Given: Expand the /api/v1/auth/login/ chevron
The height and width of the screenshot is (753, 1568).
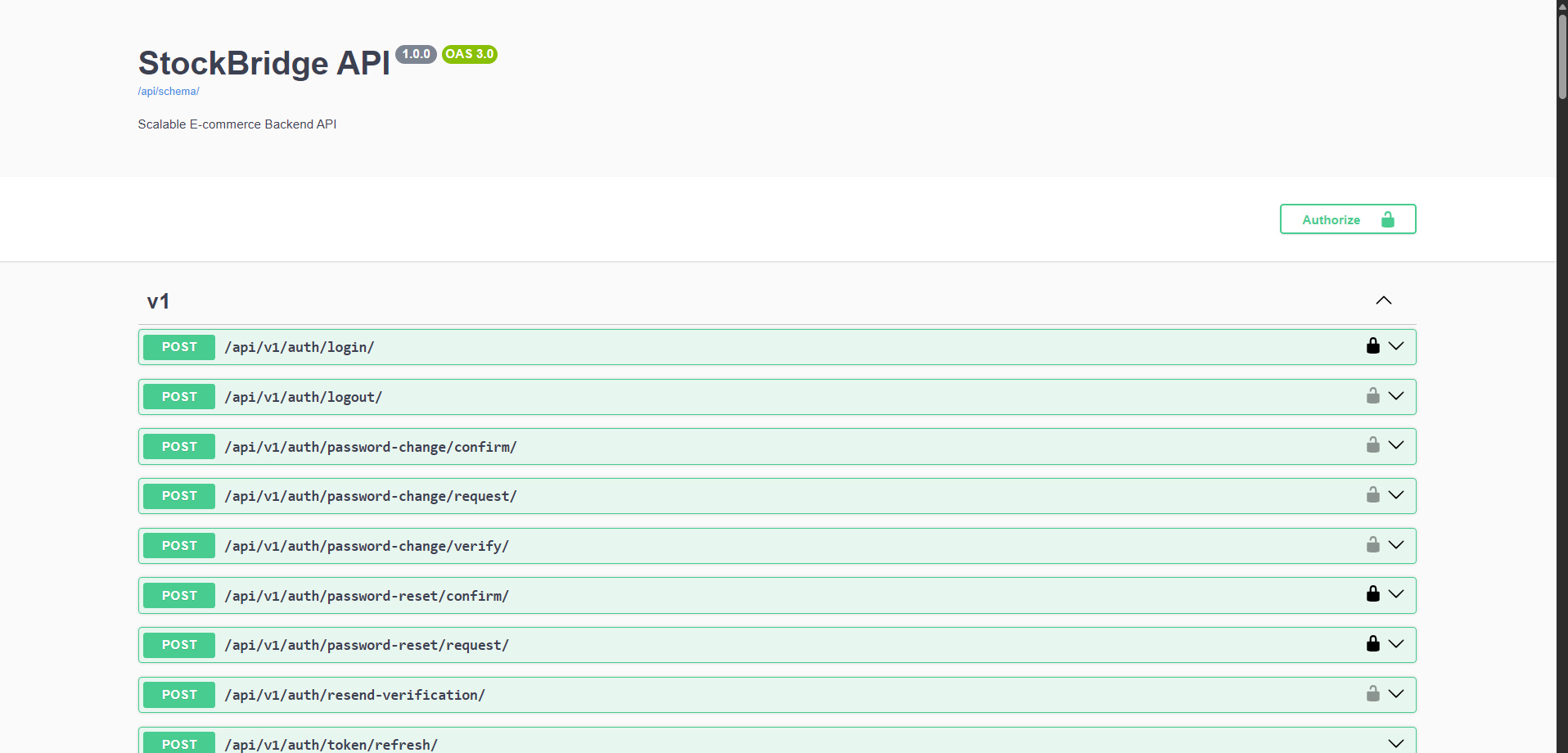Looking at the screenshot, I should [1396, 345].
